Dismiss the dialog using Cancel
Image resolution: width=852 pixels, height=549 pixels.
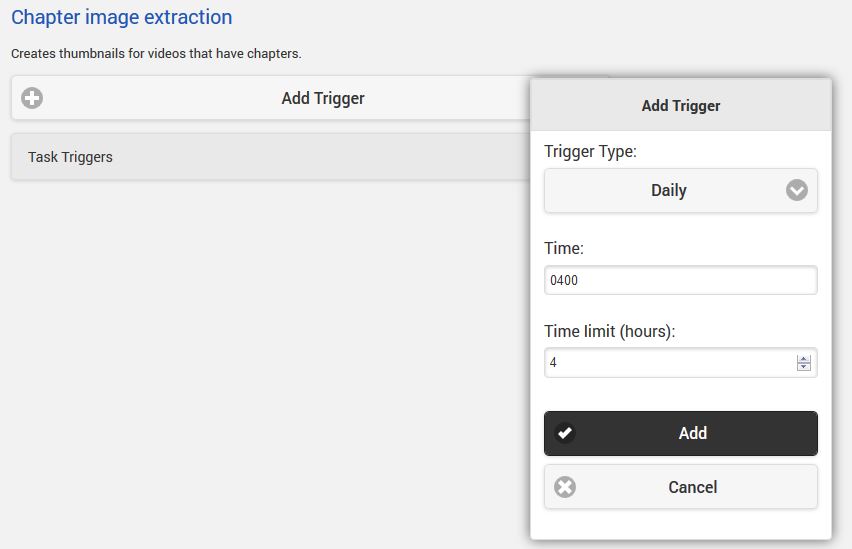point(692,487)
